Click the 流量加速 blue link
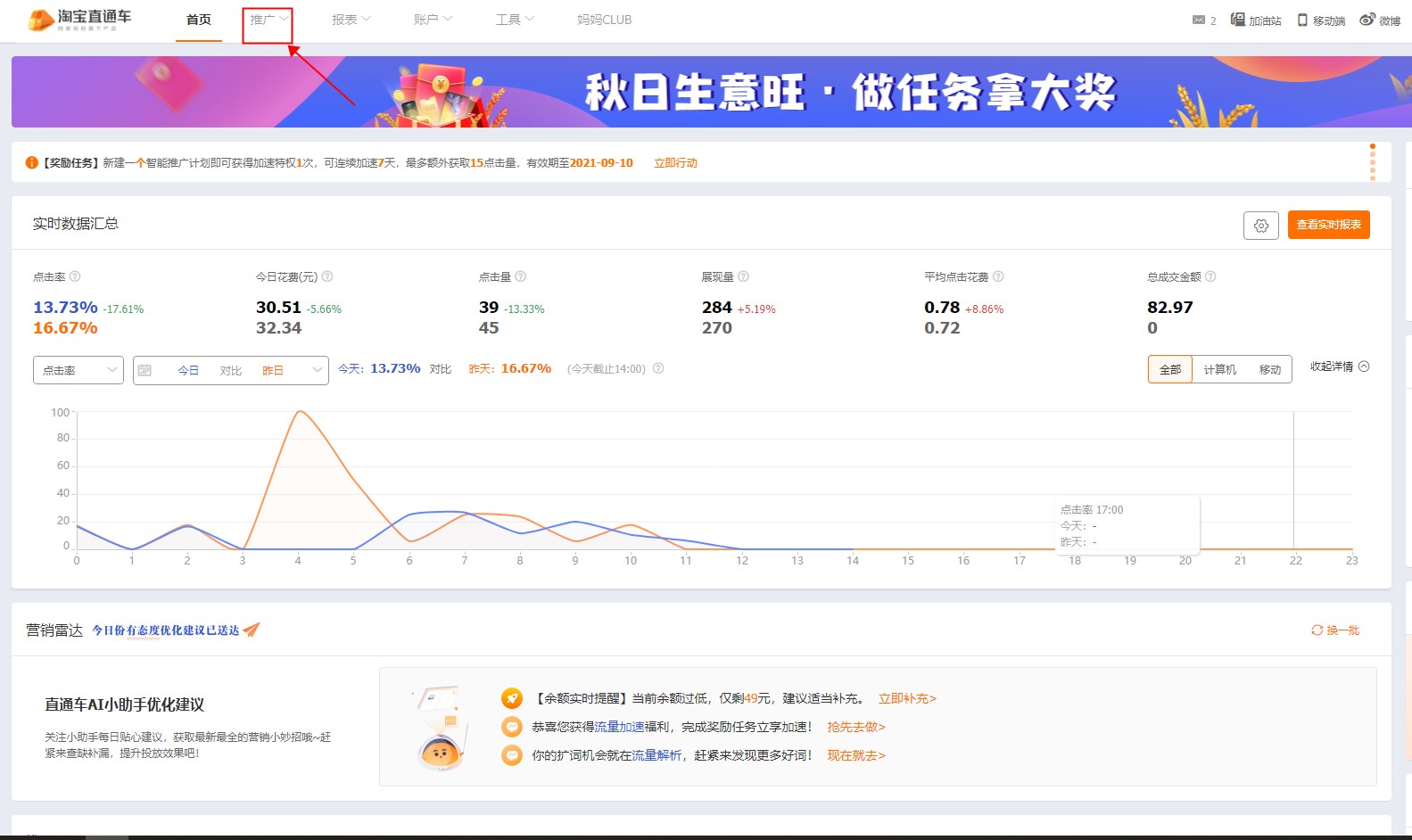 620,727
